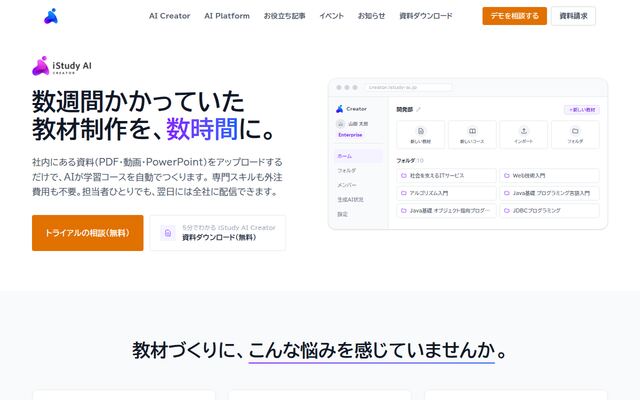The height and width of the screenshot is (400, 640).
Task: Click the iStudy logo in the header
Action: pyautogui.click(x=51, y=16)
